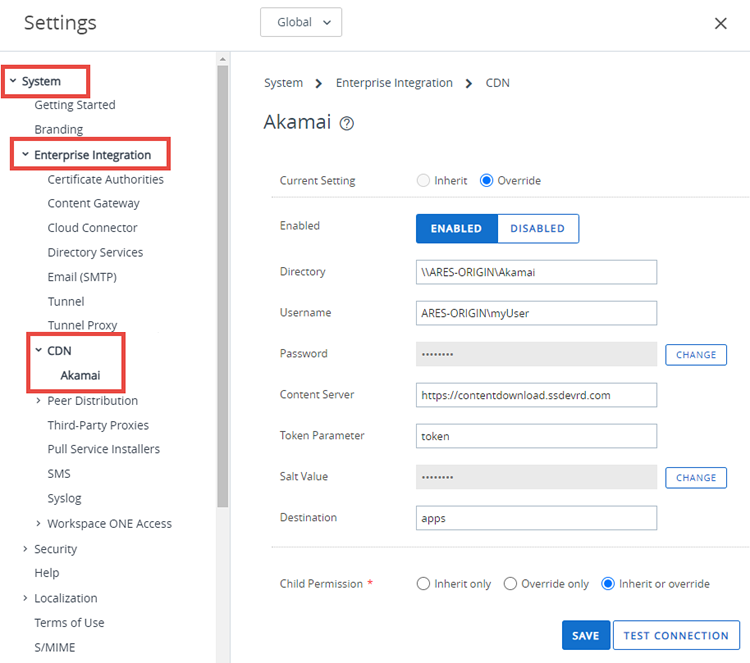Click the TEST CONNECTION button

click(676, 635)
